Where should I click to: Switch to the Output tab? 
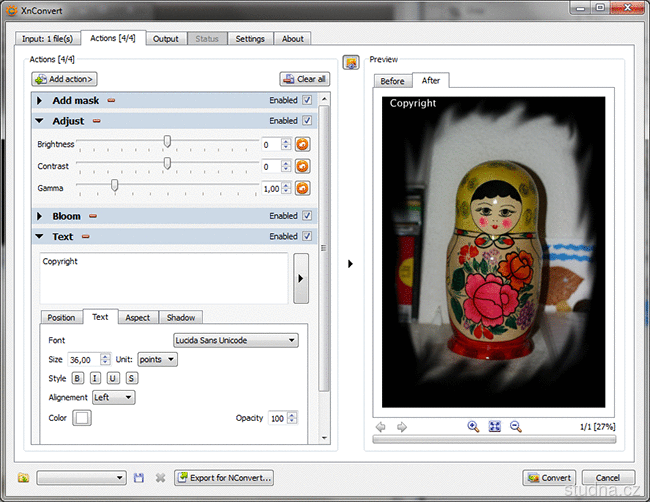(x=166, y=39)
